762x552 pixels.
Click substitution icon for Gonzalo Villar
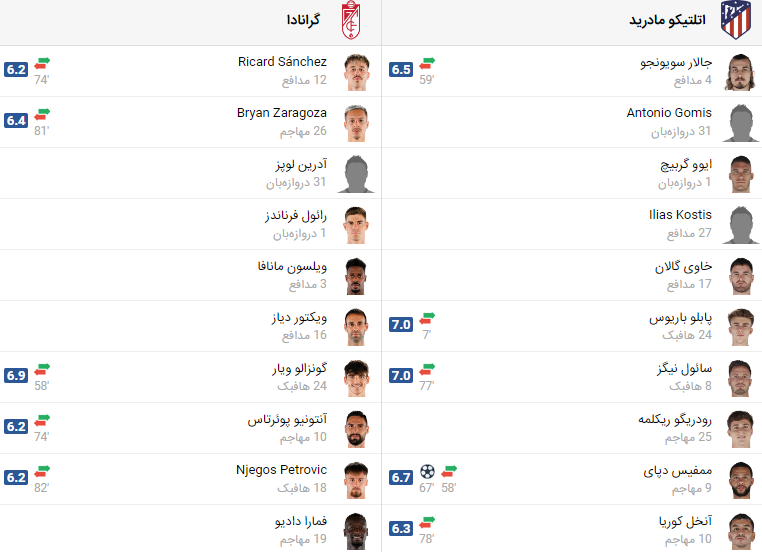coord(42,369)
